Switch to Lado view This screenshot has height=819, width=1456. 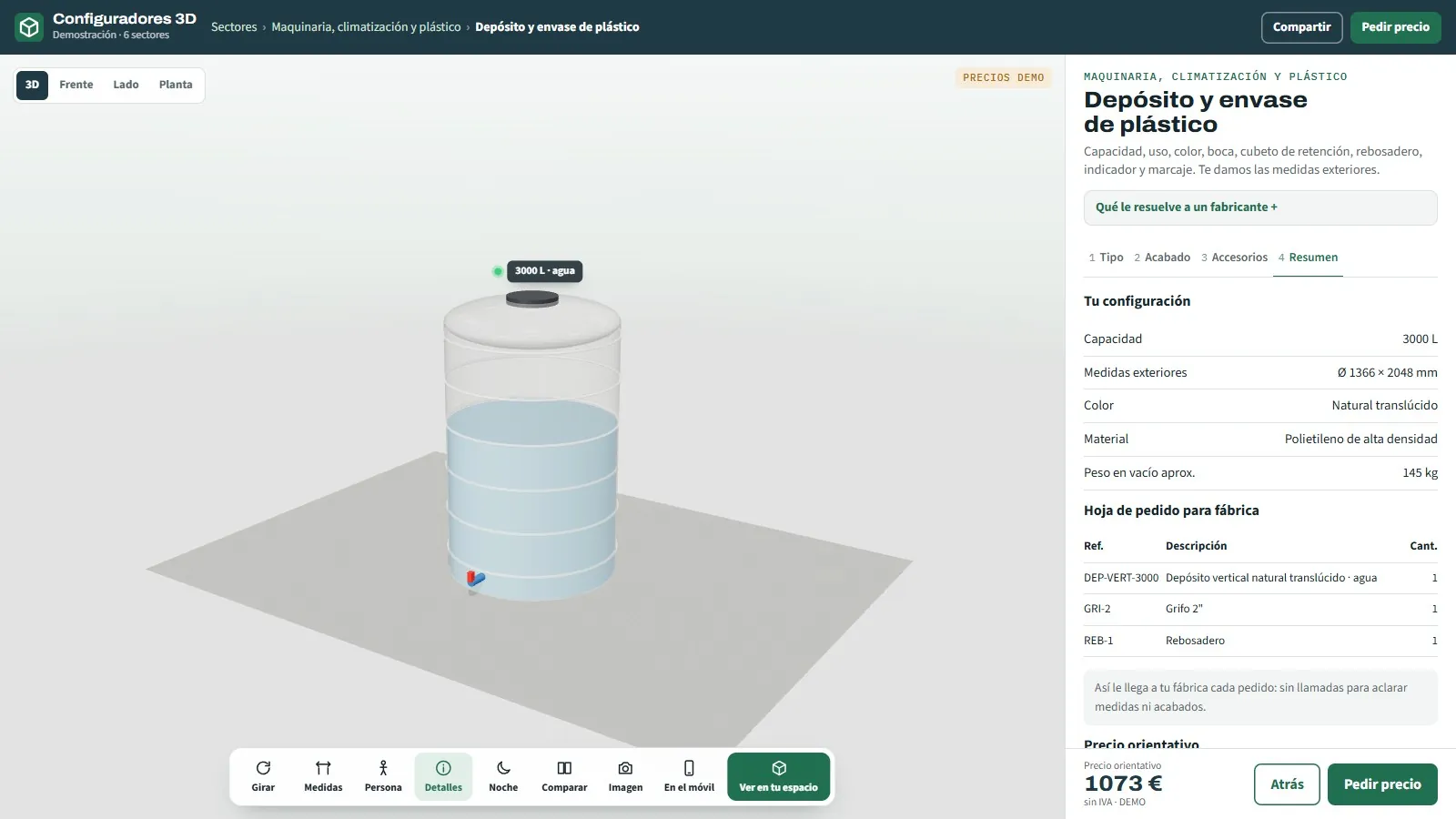(x=126, y=85)
